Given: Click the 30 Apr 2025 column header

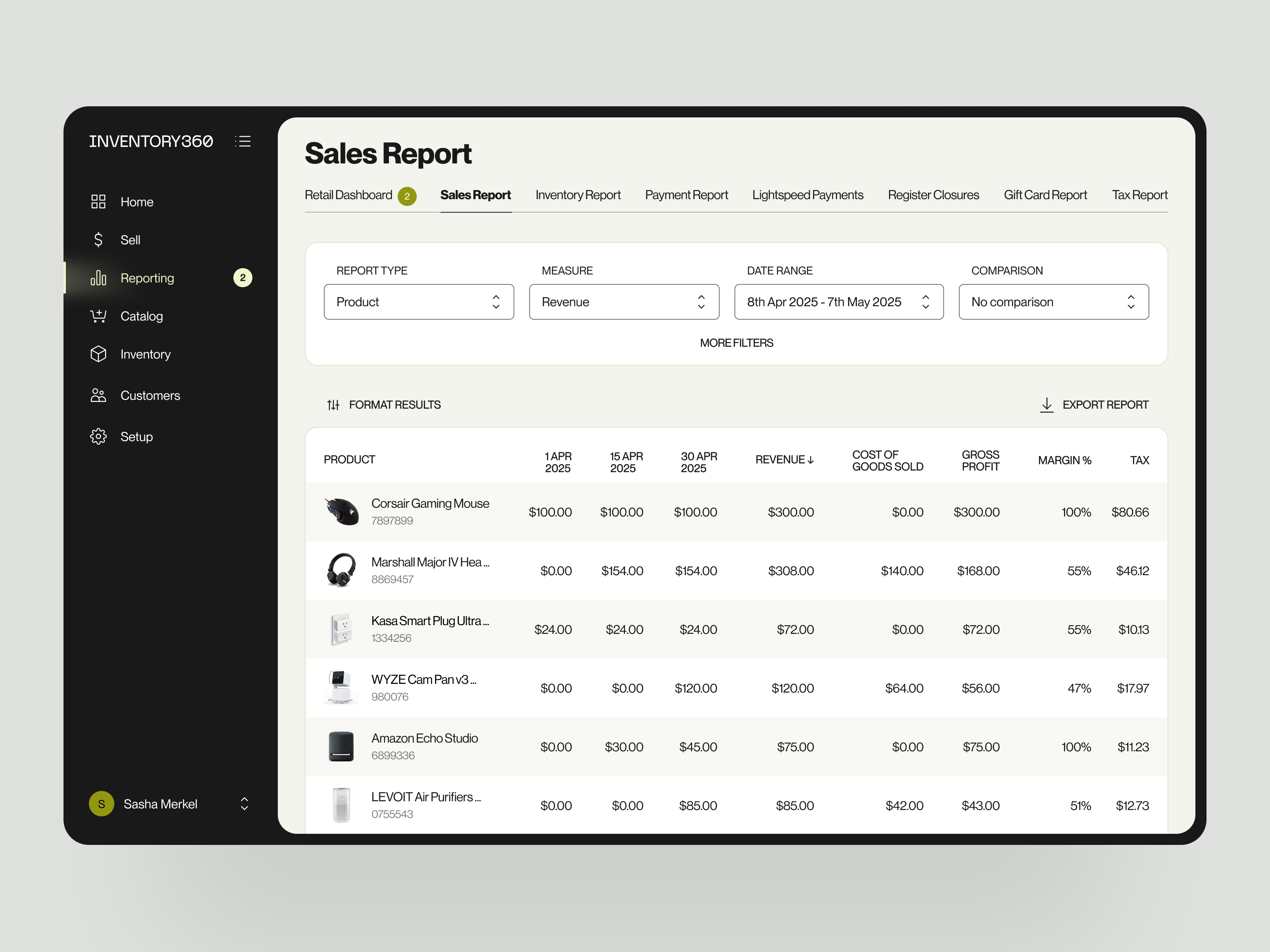Looking at the screenshot, I should tap(698, 462).
